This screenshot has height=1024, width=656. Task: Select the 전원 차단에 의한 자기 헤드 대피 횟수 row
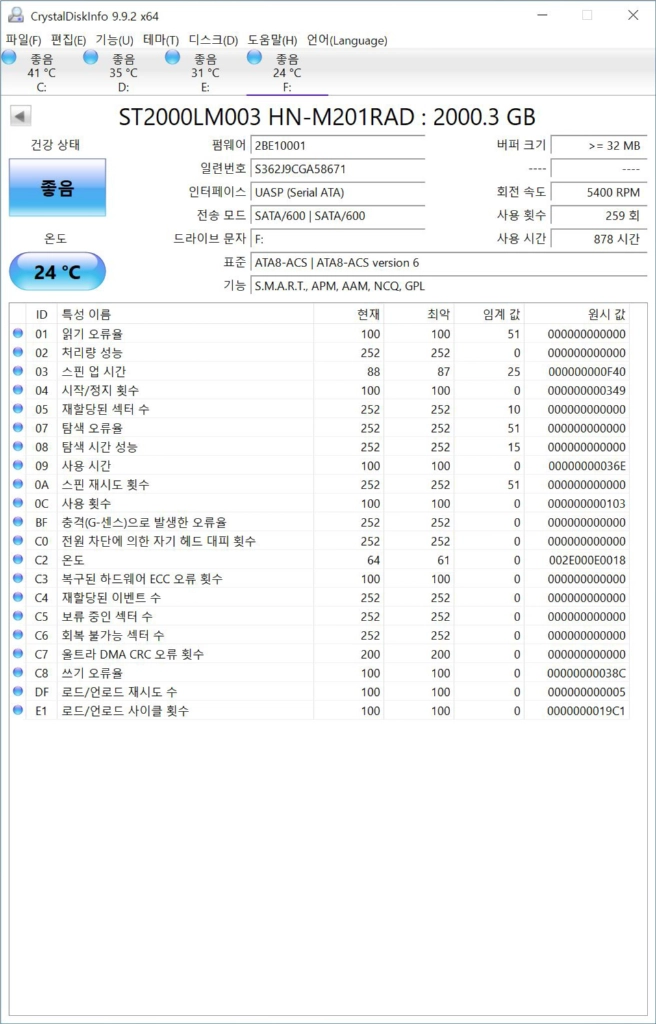320,541
